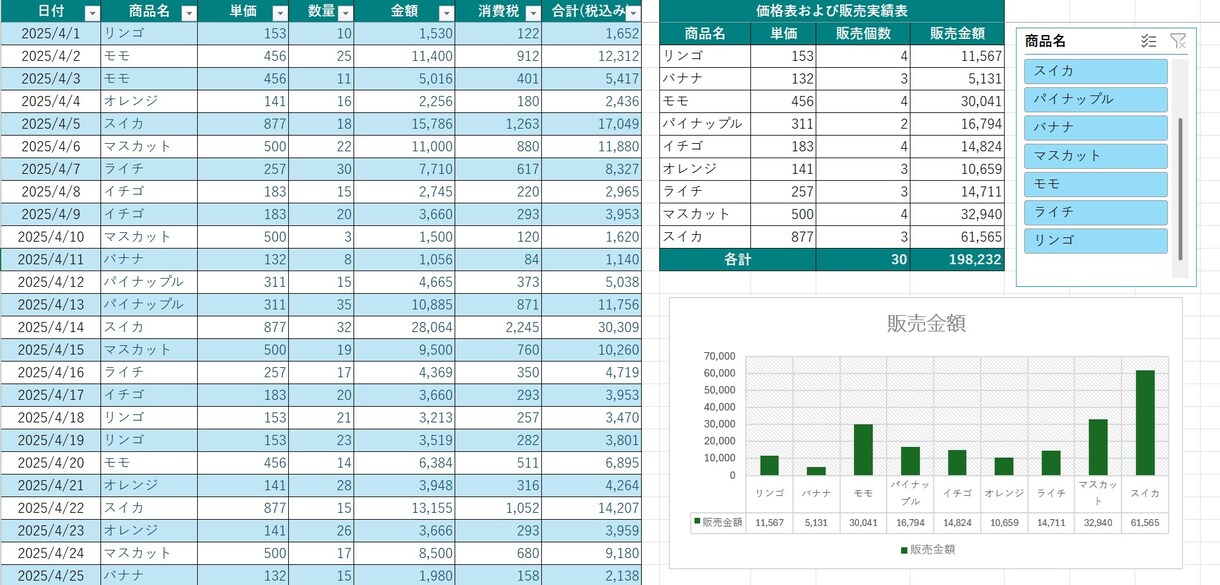This screenshot has height=585, width=1220.
Task: Click the 14,207 total cell
Action: tap(592, 507)
